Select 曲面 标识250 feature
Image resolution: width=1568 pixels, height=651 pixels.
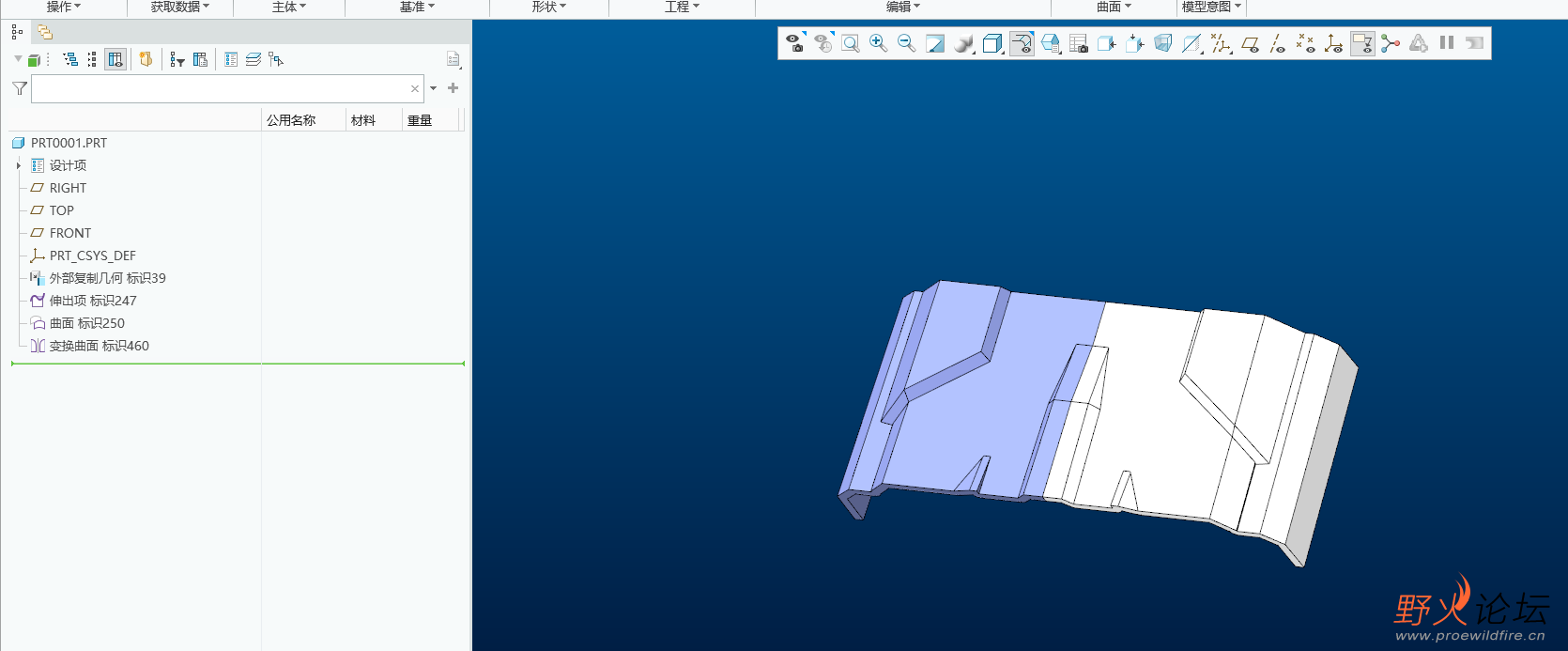click(x=86, y=323)
